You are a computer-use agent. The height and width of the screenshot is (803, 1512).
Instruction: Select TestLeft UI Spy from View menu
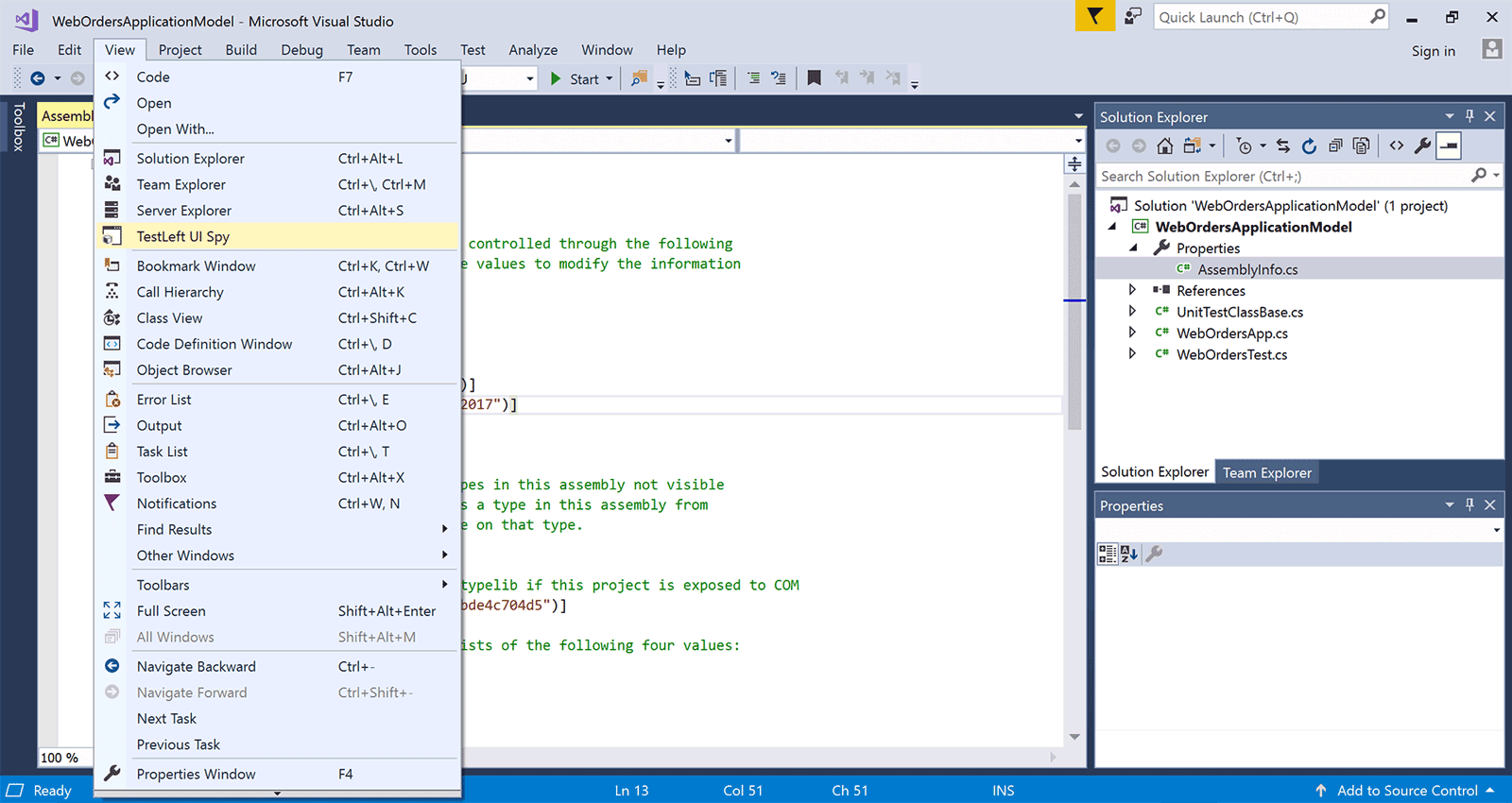coord(183,236)
